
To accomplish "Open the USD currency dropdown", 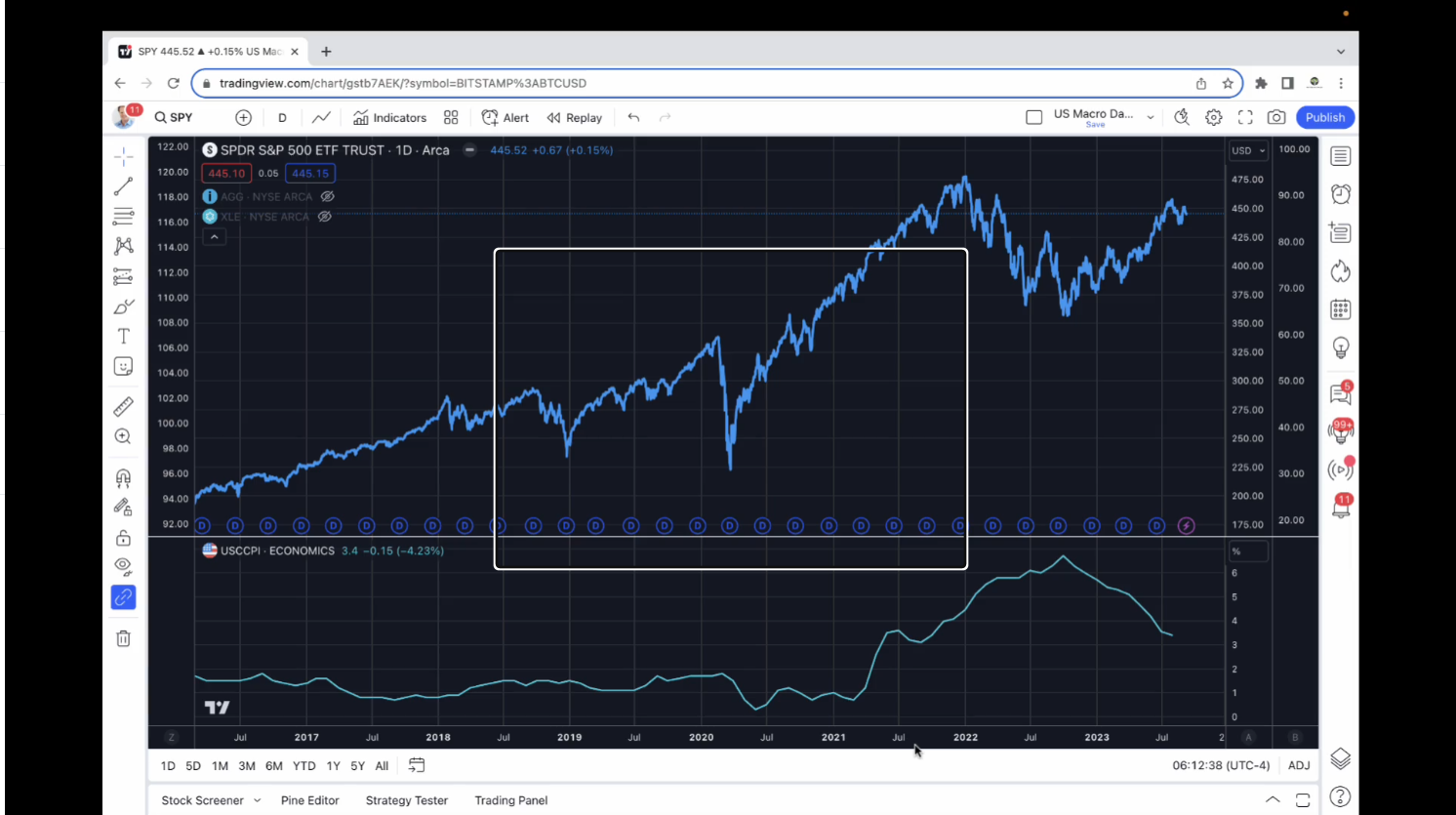I will 1248,150.
